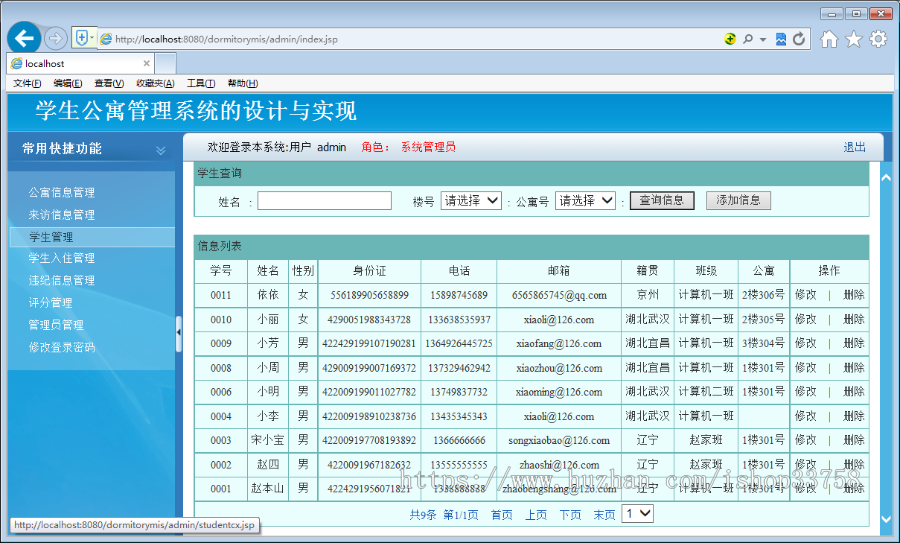Click the 查询信息 button
This screenshot has width=900, height=543.
click(x=662, y=200)
